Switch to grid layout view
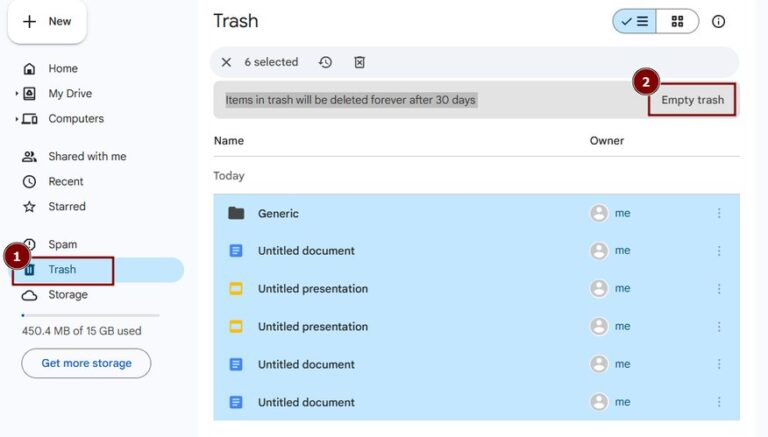768x437 pixels. coord(677,22)
